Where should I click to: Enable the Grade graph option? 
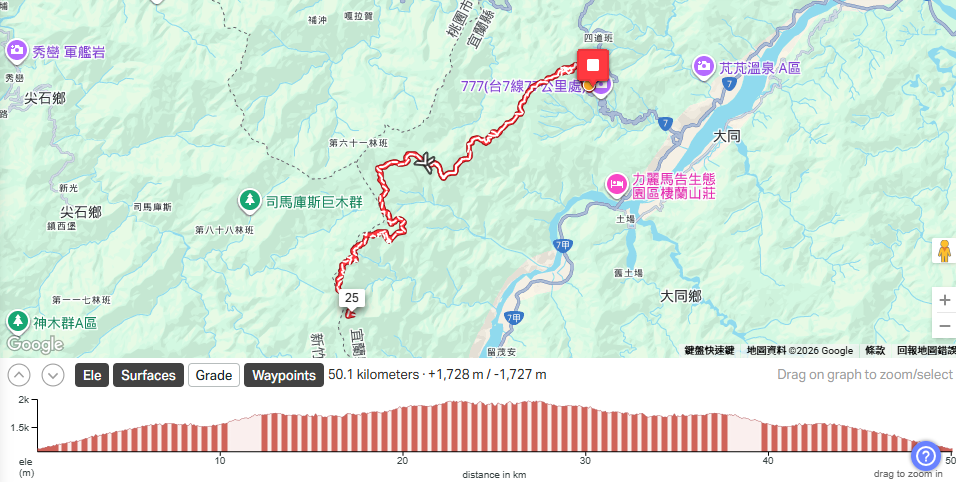point(214,375)
